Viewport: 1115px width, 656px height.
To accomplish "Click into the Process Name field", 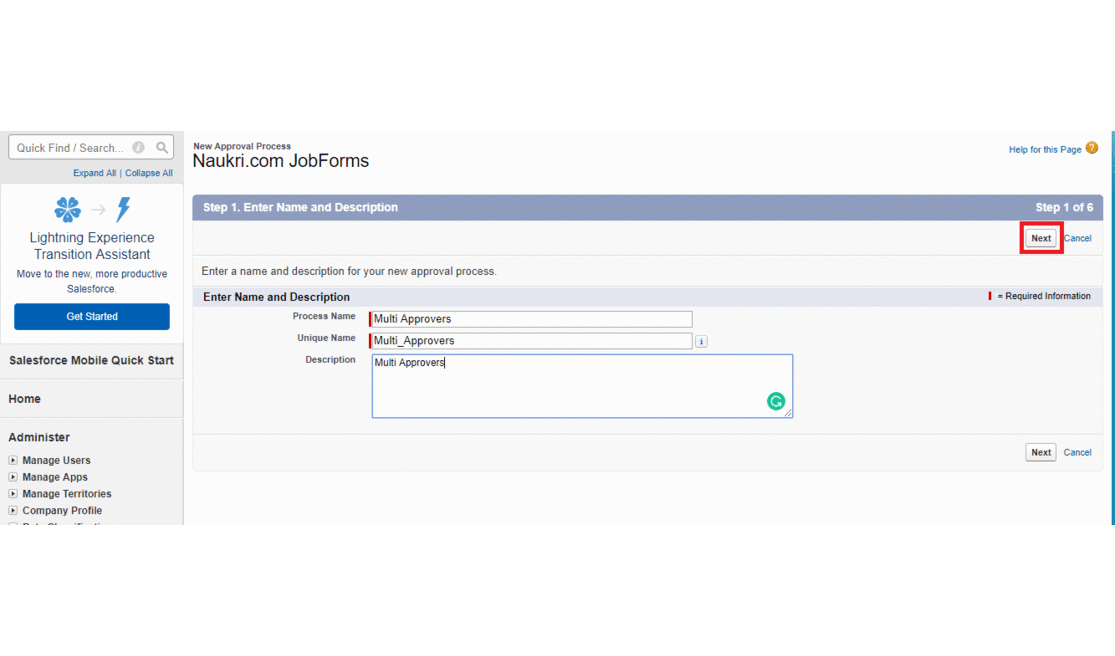I will coord(531,320).
